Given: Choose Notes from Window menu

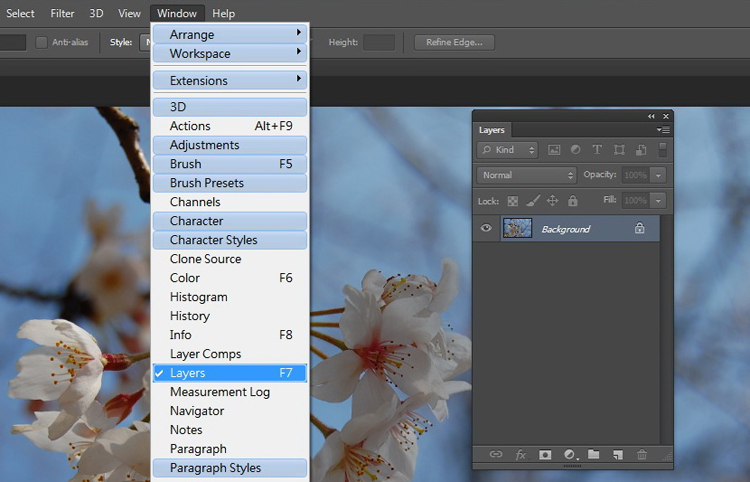Looking at the screenshot, I should tap(230, 430).
